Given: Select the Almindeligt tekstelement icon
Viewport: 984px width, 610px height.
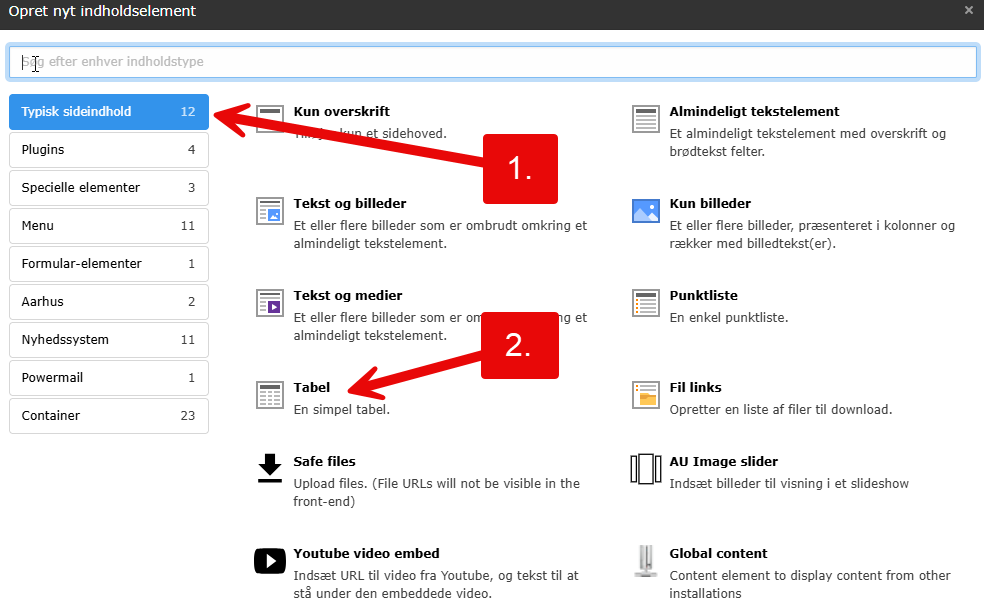Looking at the screenshot, I should (x=646, y=119).
